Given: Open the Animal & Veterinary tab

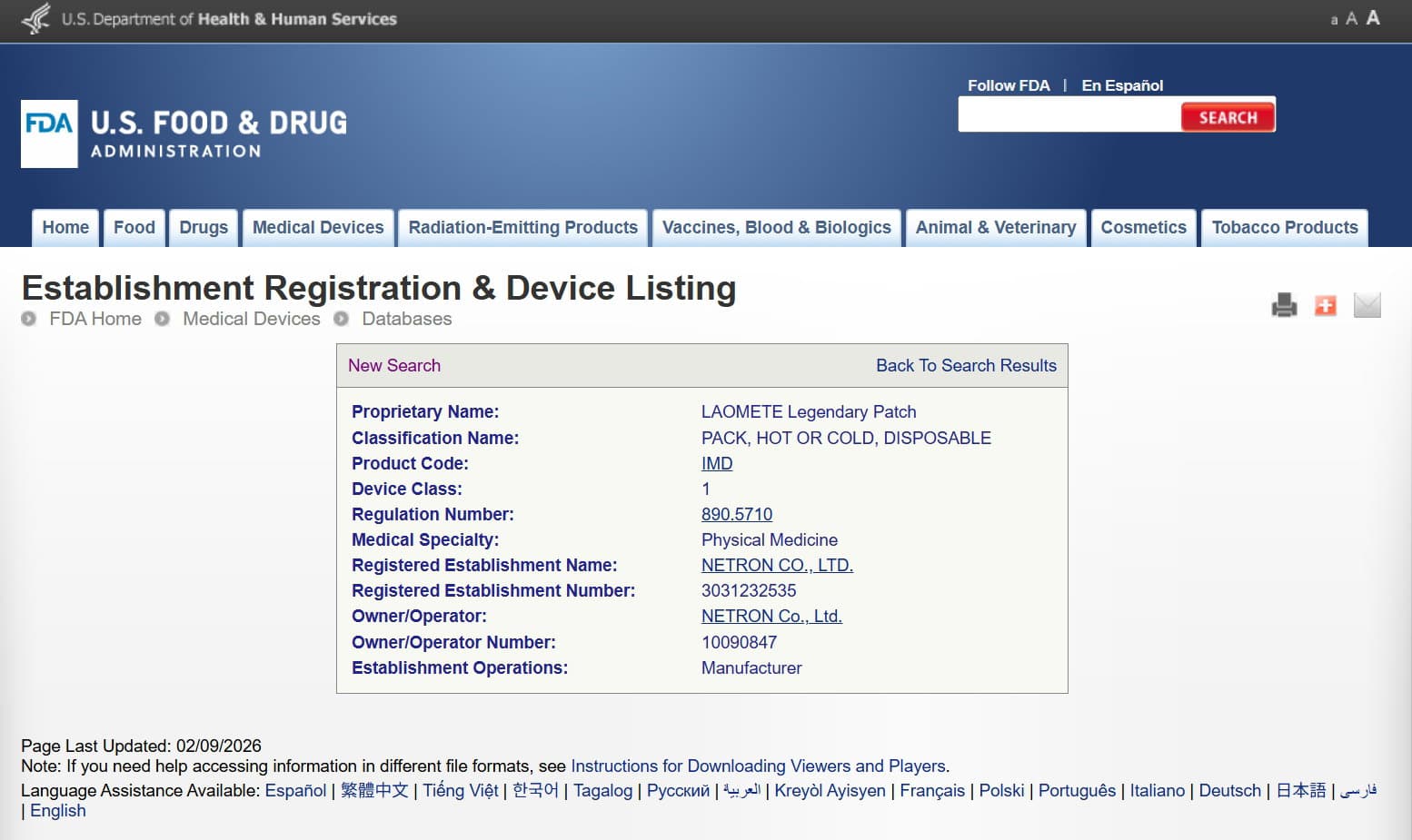Looking at the screenshot, I should click(x=996, y=228).
